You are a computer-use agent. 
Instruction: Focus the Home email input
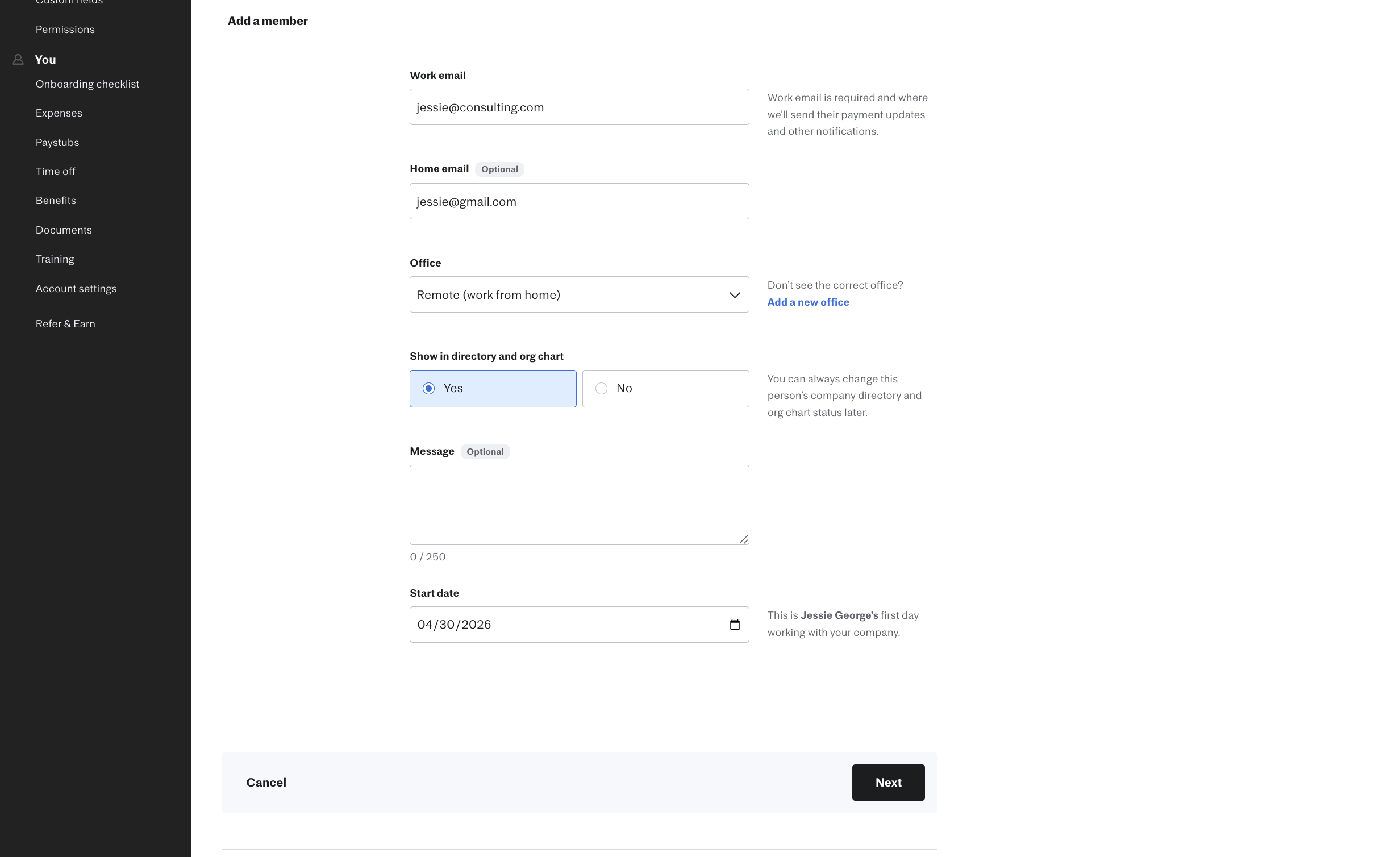click(x=578, y=202)
